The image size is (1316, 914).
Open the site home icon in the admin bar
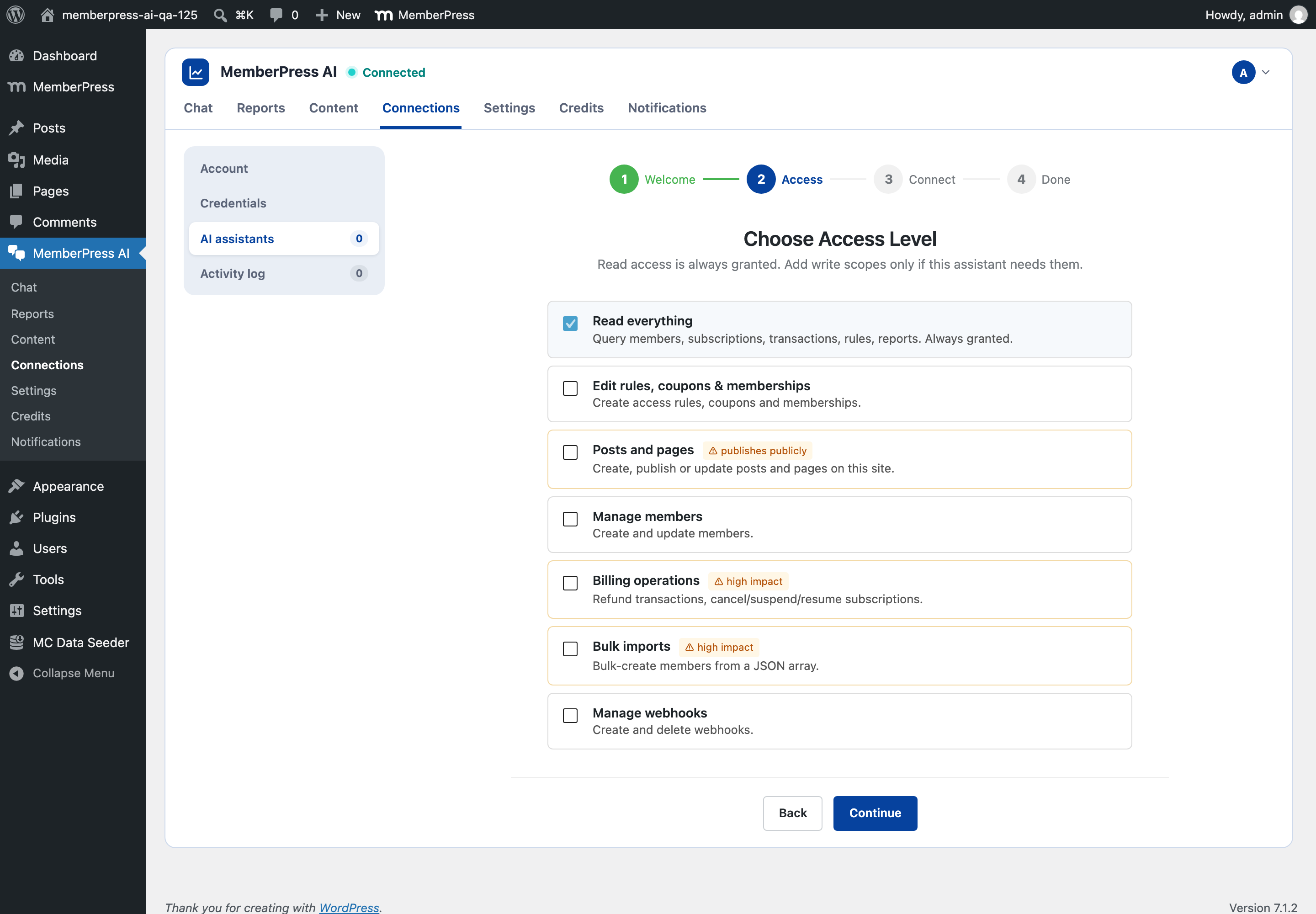coord(48,14)
